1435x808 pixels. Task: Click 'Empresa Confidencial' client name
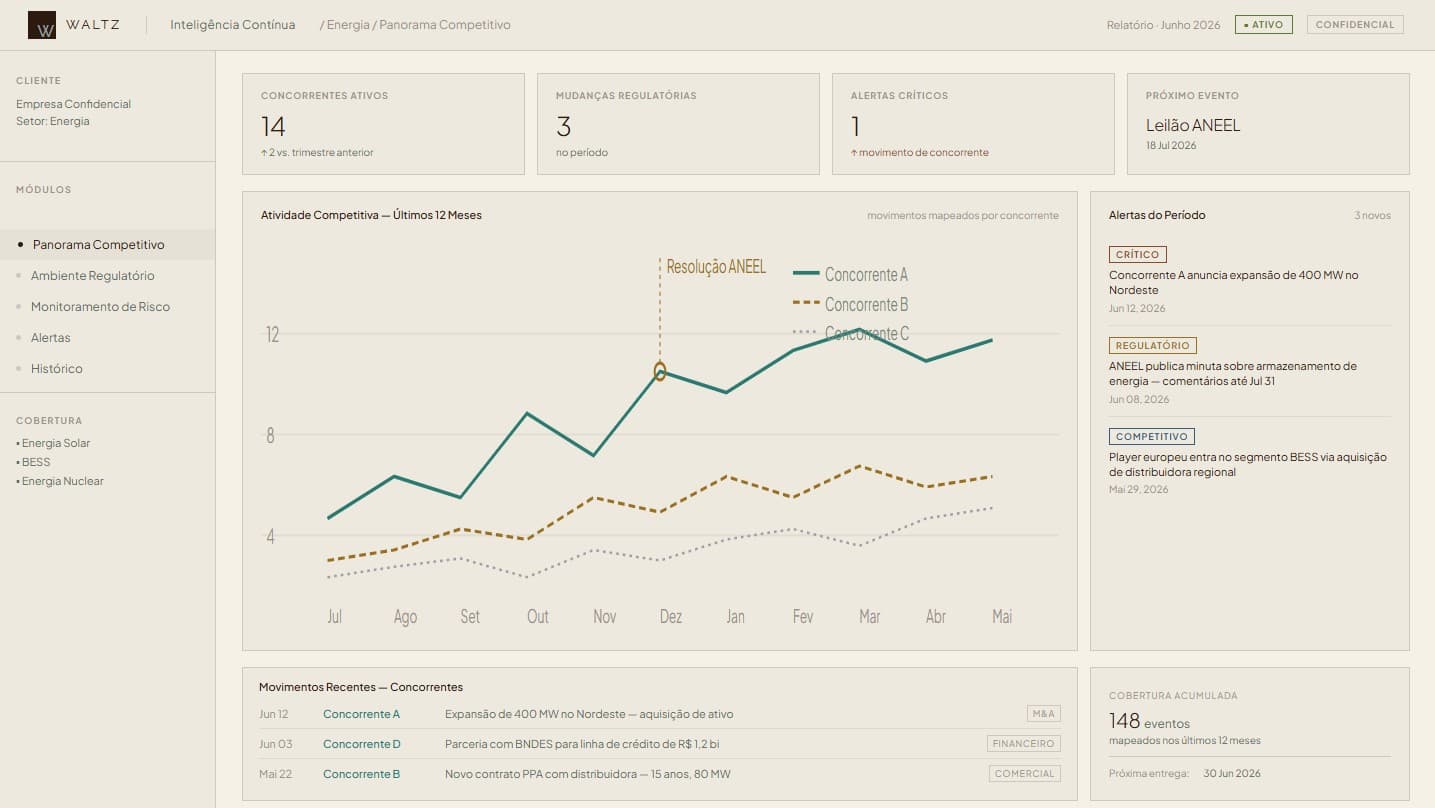tap(73, 104)
